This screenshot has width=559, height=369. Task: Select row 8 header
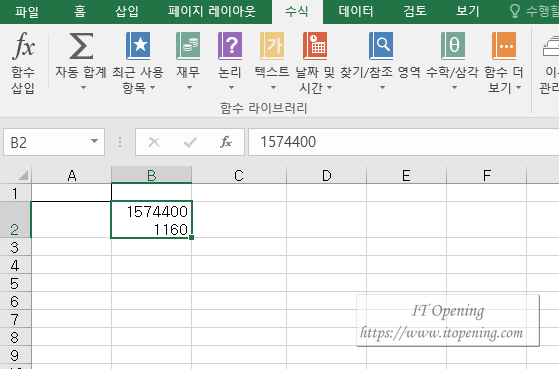(x=15, y=337)
